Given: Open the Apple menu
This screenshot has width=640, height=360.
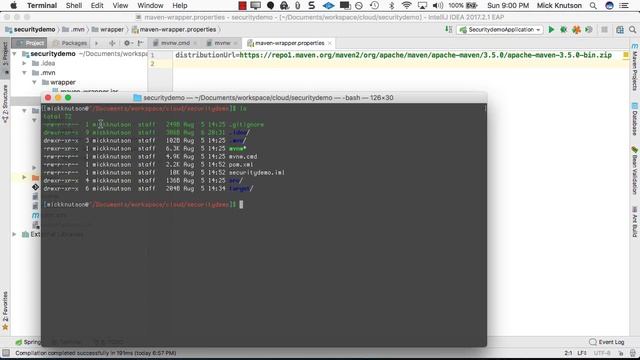Looking at the screenshot, I should coord(13,6).
